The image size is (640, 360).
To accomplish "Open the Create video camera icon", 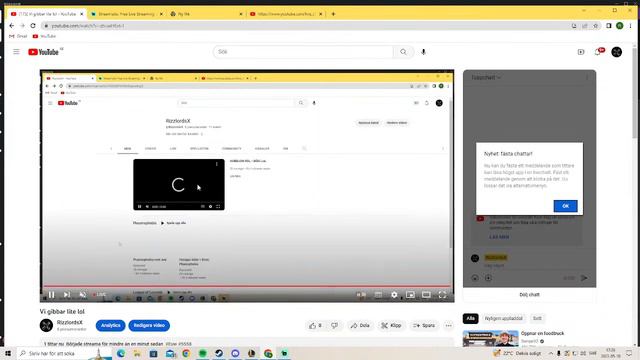I will point(581,52).
